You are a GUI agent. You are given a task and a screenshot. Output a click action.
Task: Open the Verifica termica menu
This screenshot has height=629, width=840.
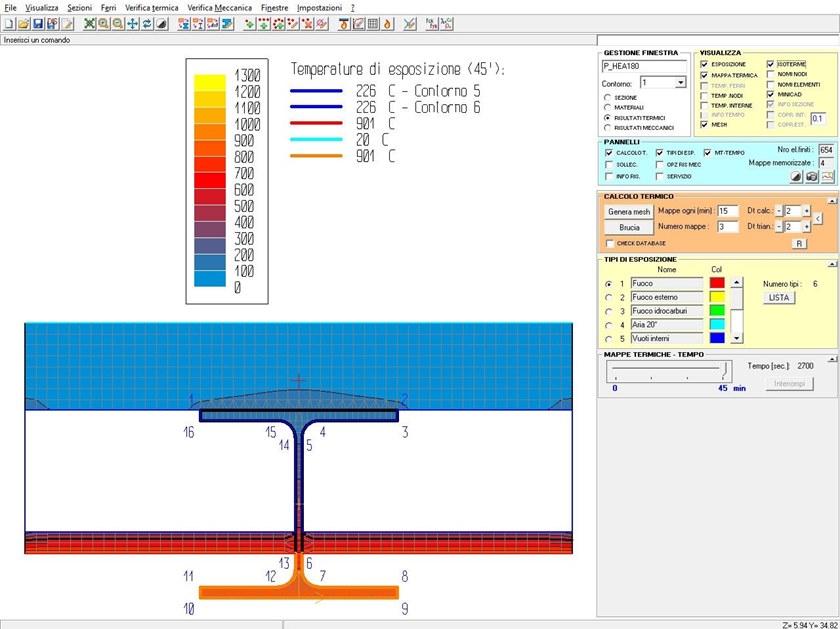(152, 7)
